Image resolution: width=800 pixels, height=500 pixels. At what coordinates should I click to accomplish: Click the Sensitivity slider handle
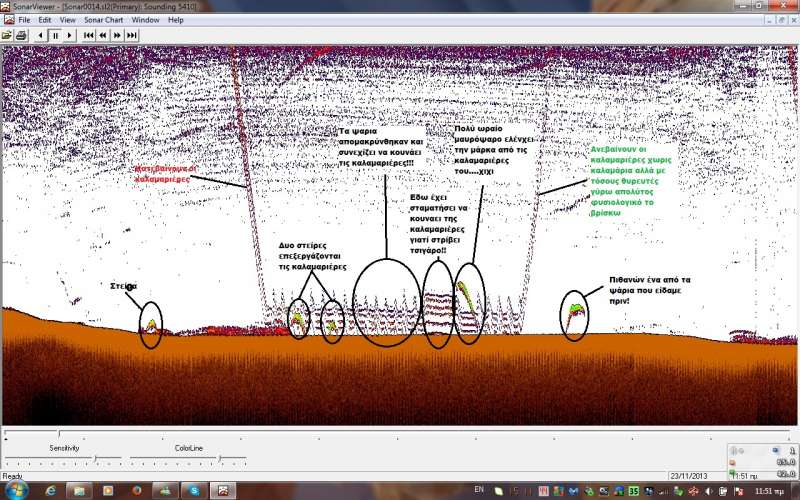95,459
